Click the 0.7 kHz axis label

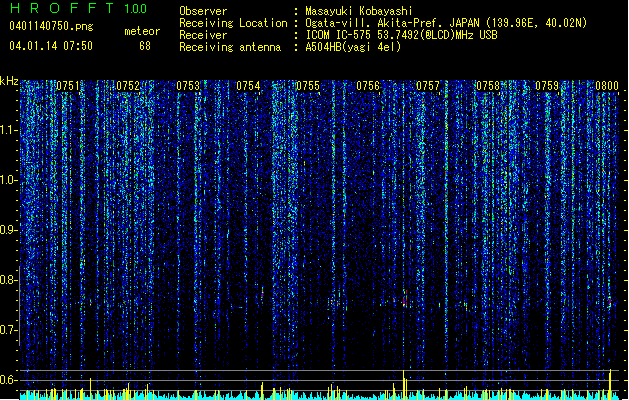[x=9, y=330]
